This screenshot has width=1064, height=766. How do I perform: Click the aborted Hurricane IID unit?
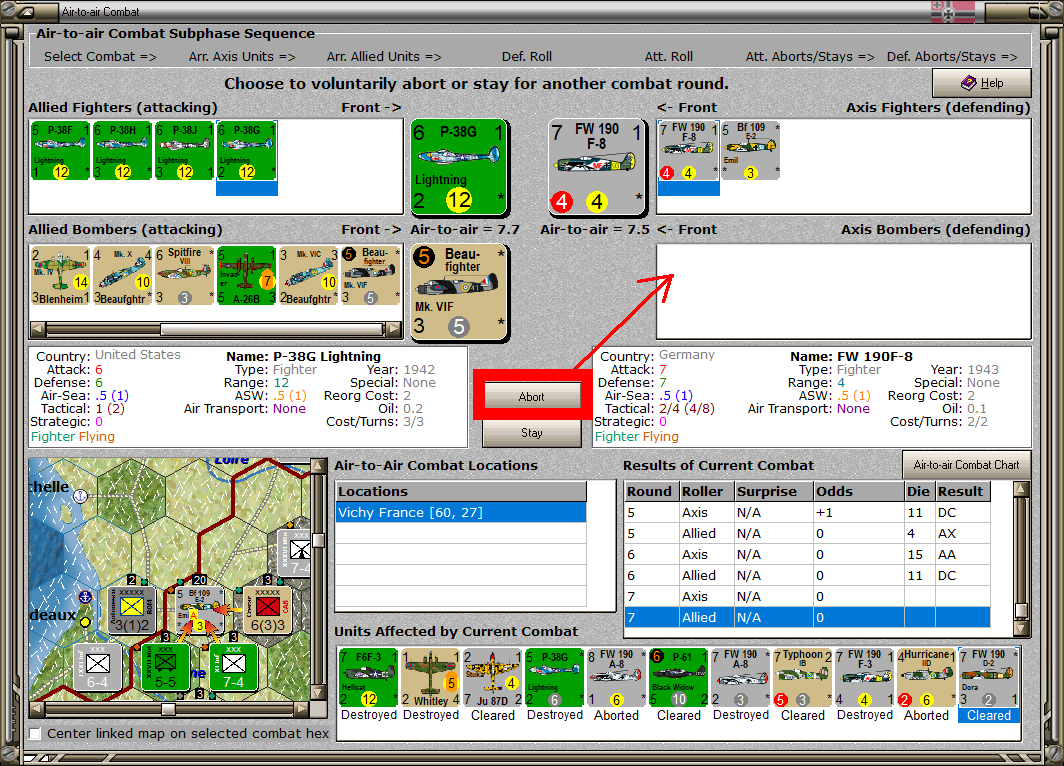click(926, 677)
